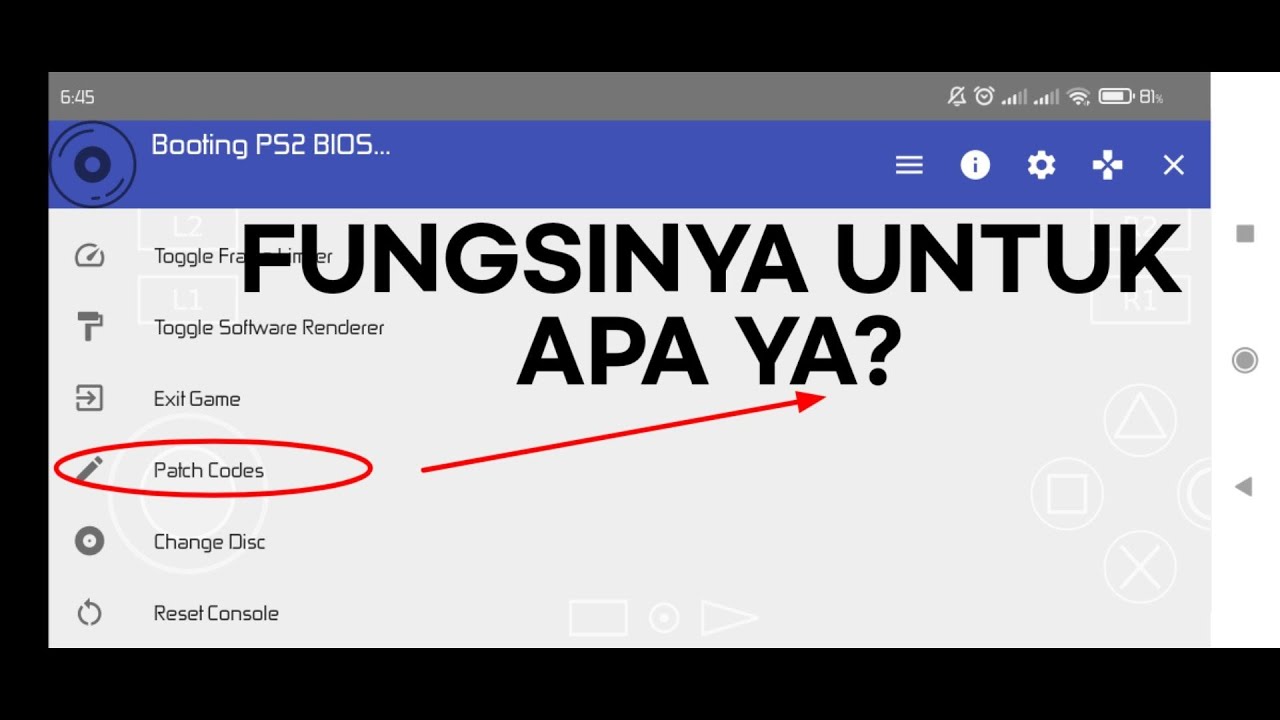Tap Android back triangle button
Screen dimensions: 1280x720
point(1244,487)
